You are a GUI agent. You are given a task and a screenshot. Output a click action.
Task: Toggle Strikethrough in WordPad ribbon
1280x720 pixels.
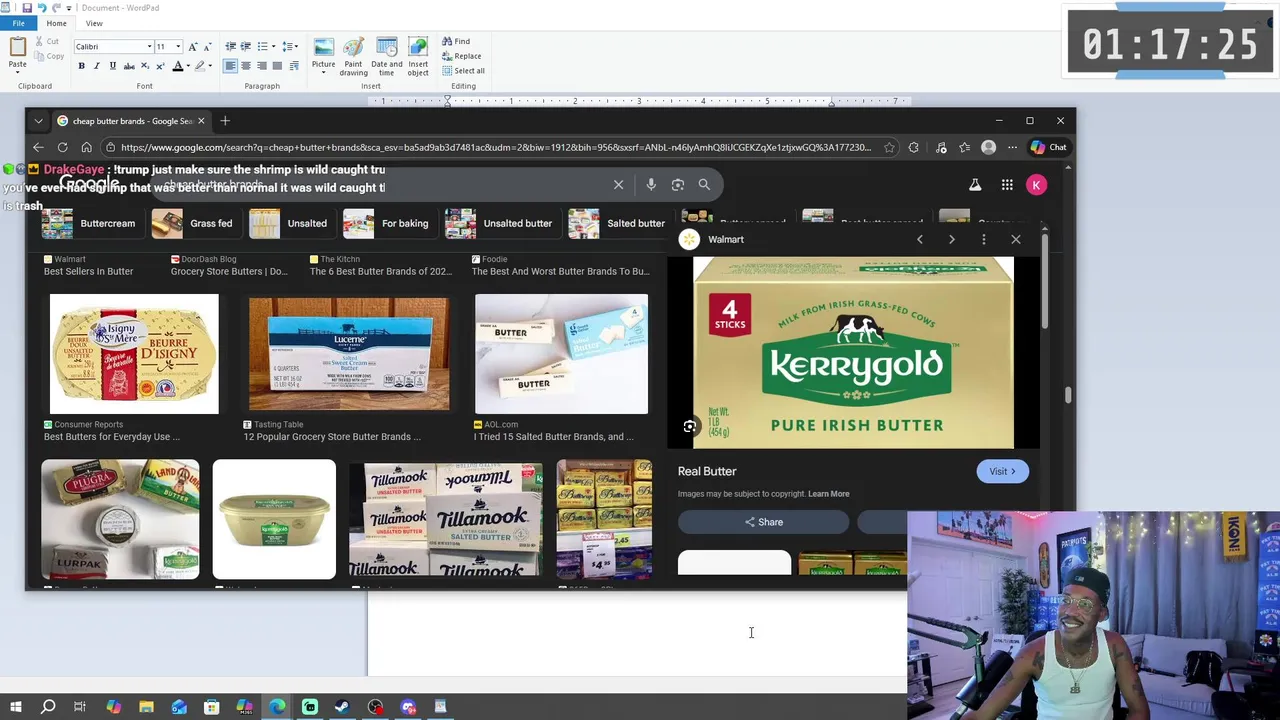coord(128,66)
